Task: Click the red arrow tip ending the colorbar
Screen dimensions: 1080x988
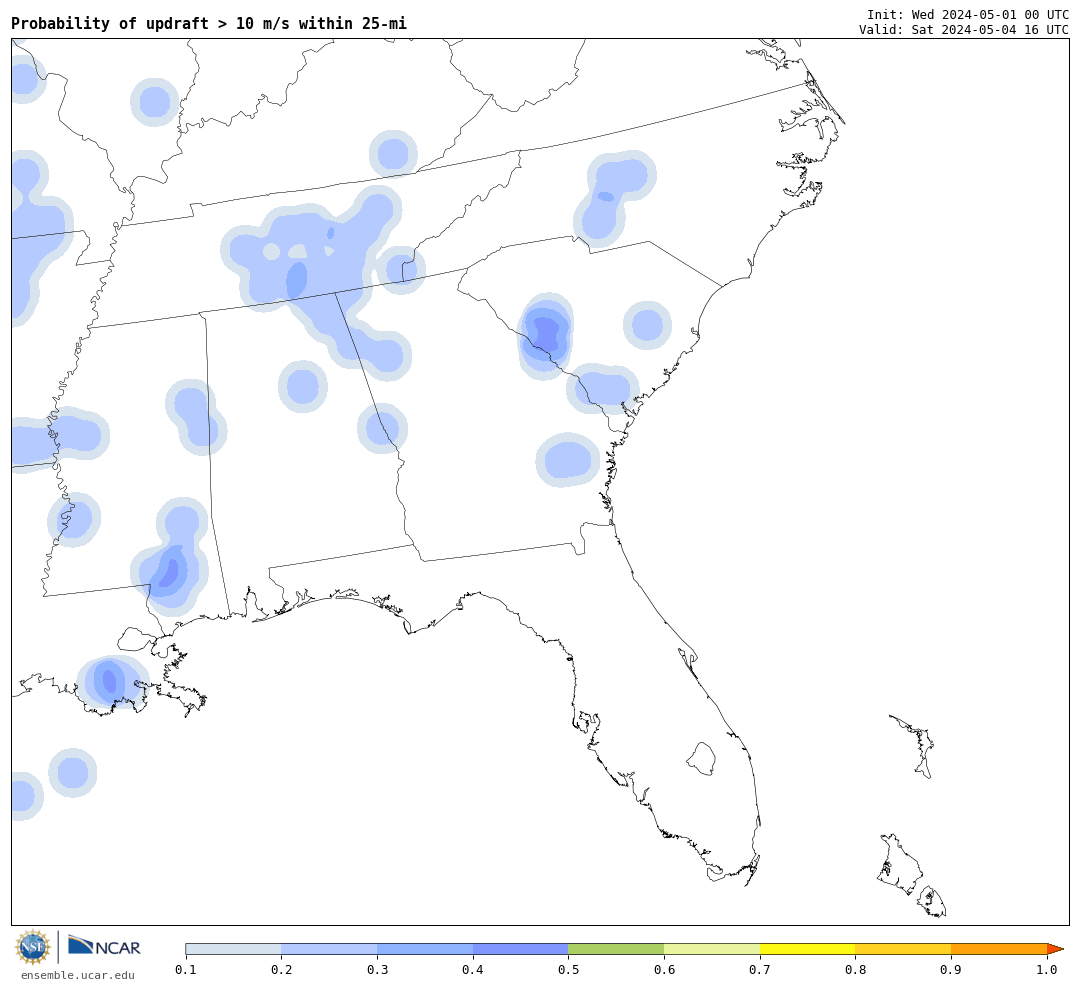Action: (1055, 949)
